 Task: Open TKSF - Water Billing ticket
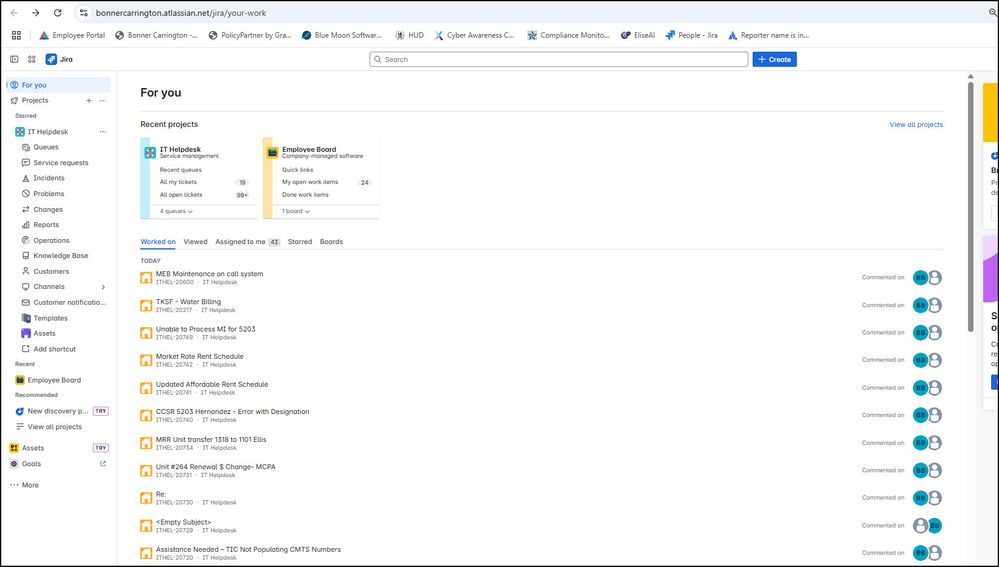pos(189,302)
